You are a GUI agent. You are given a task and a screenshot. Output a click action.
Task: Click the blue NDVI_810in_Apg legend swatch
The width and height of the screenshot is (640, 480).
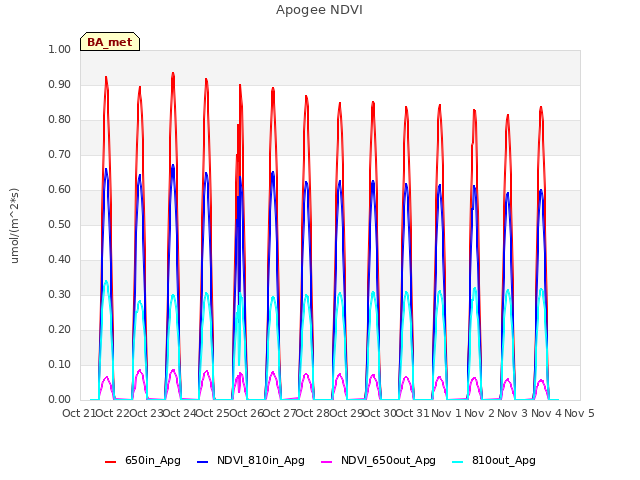point(202,462)
